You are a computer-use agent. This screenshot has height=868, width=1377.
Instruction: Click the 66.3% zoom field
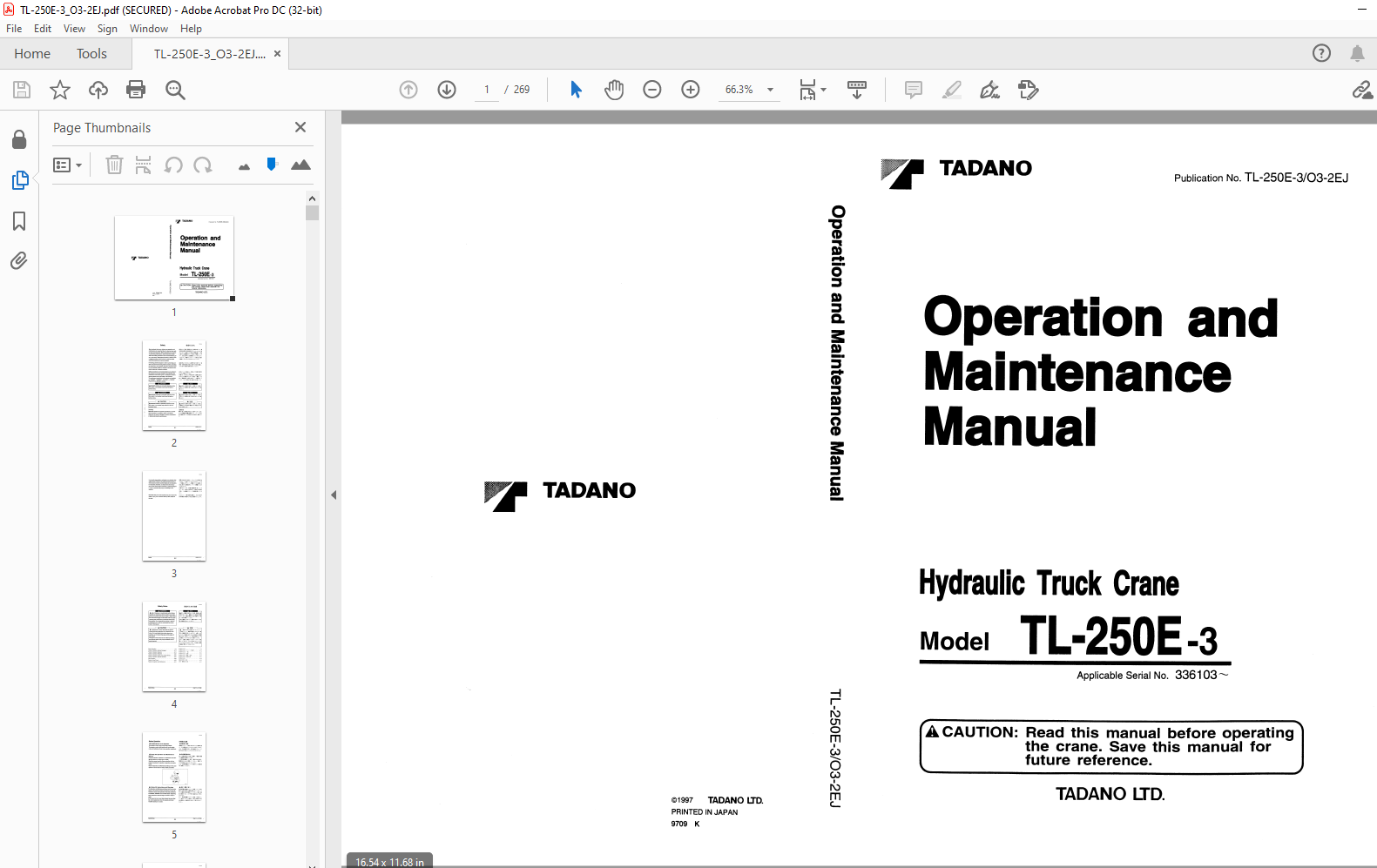[x=739, y=90]
